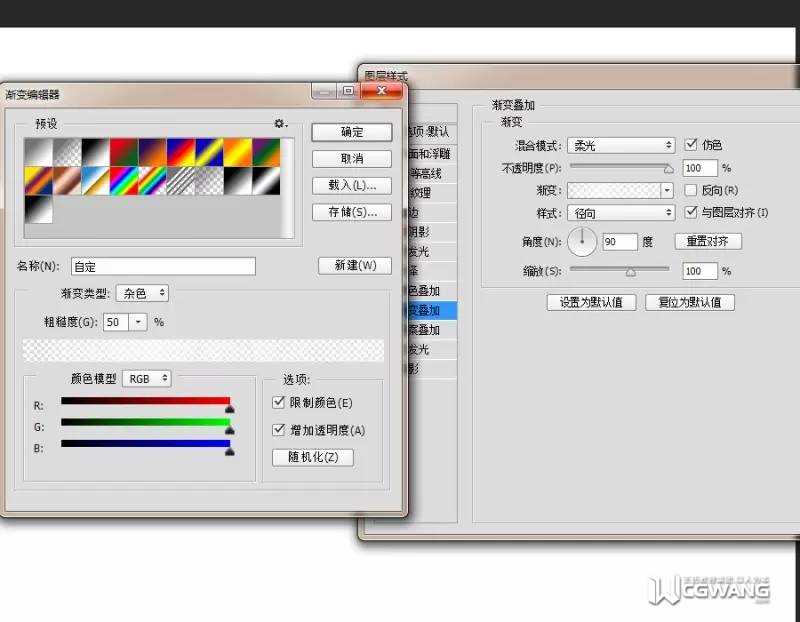Click the 不透明度 value field showing 100

click(x=700, y=168)
